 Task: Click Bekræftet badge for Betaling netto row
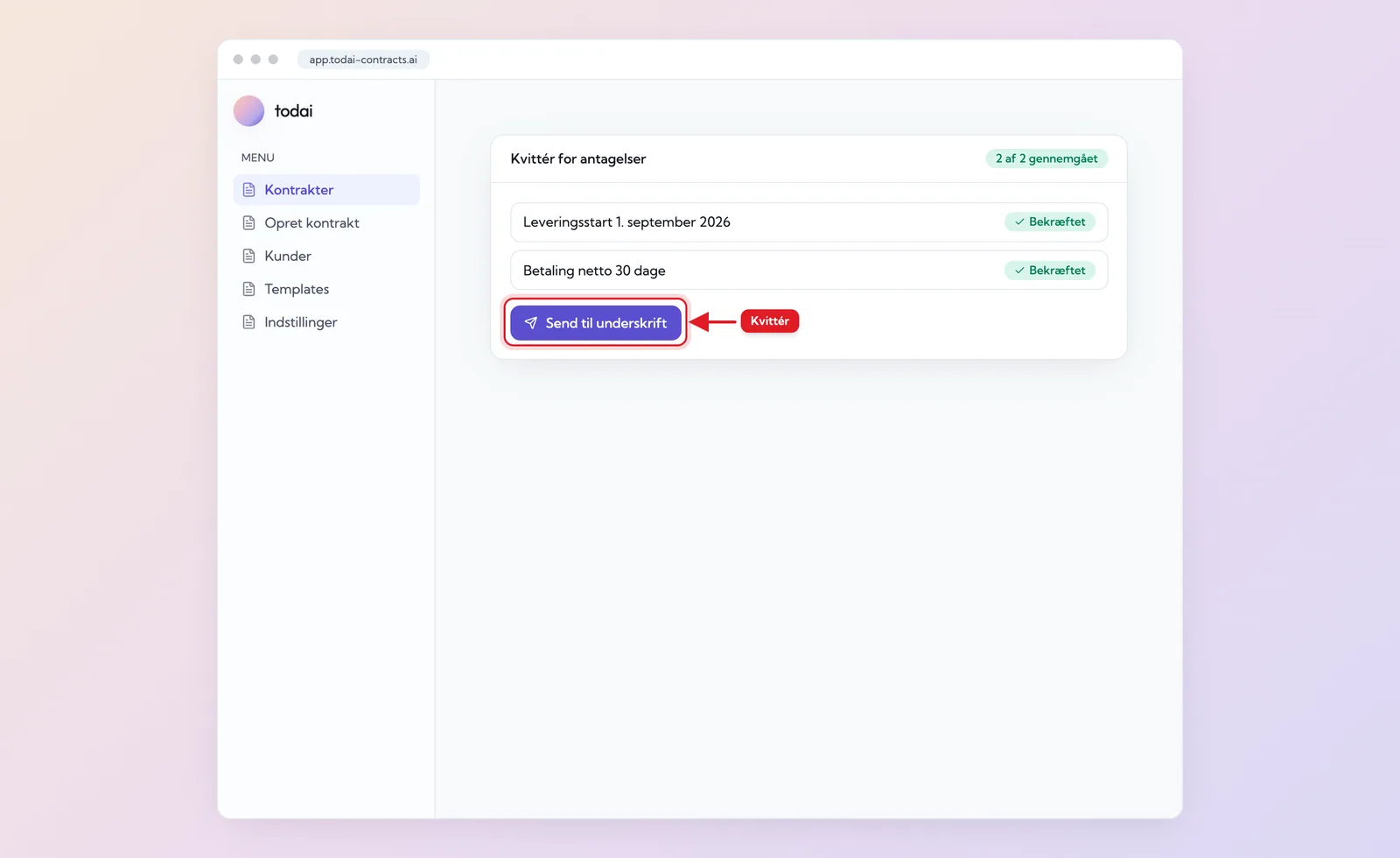pos(1049,271)
